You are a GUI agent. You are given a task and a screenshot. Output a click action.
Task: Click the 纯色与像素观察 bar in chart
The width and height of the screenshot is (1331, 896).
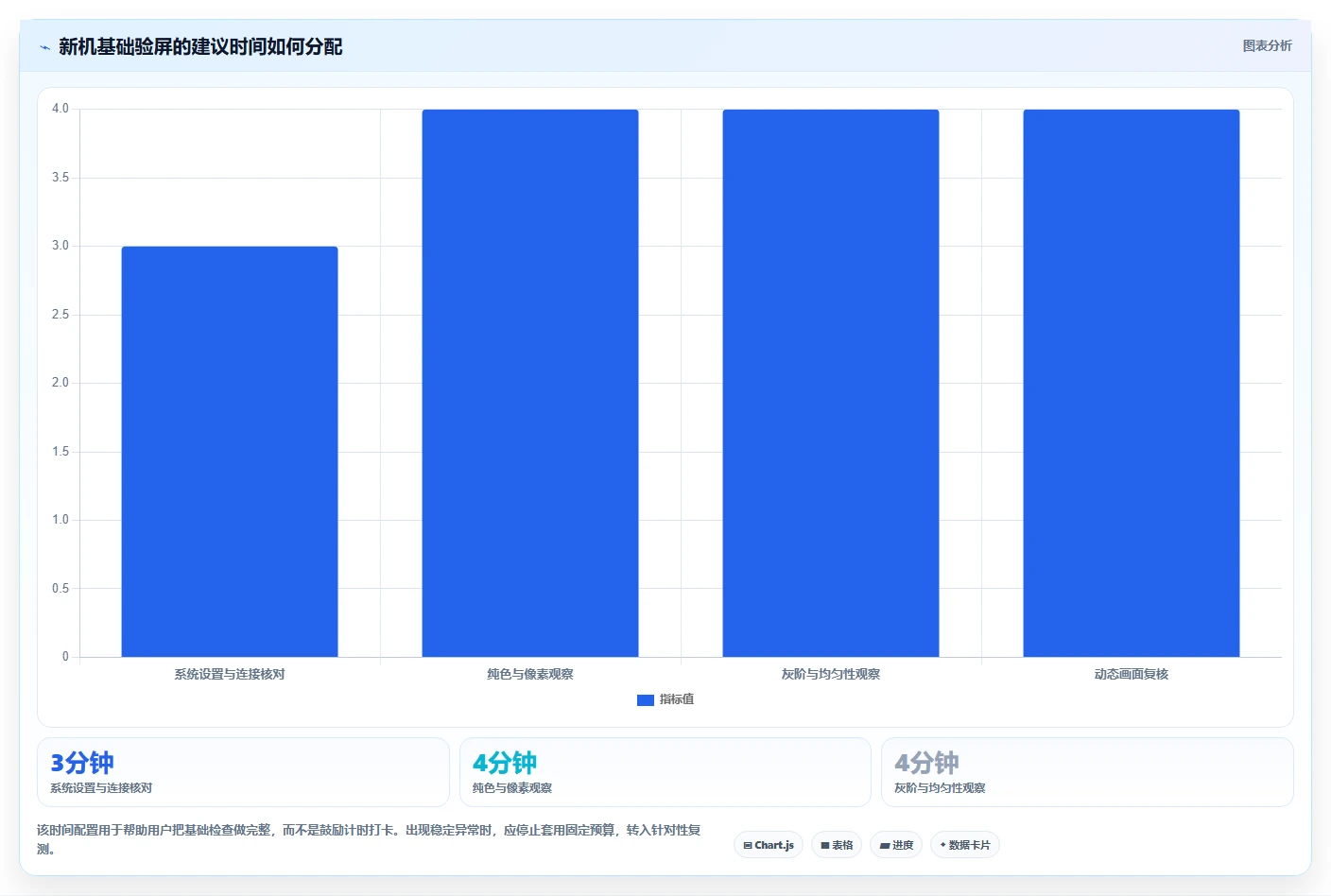530,383
